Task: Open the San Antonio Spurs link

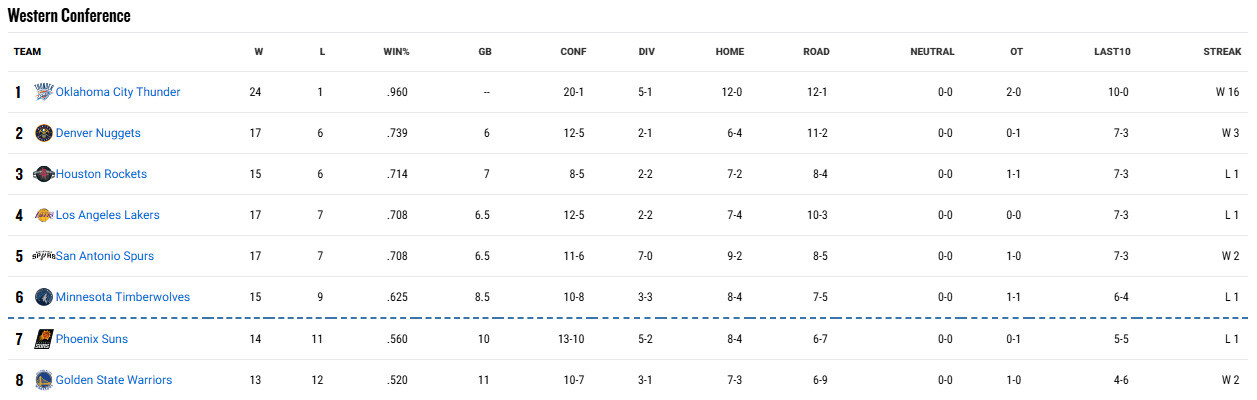Action: [x=105, y=256]
